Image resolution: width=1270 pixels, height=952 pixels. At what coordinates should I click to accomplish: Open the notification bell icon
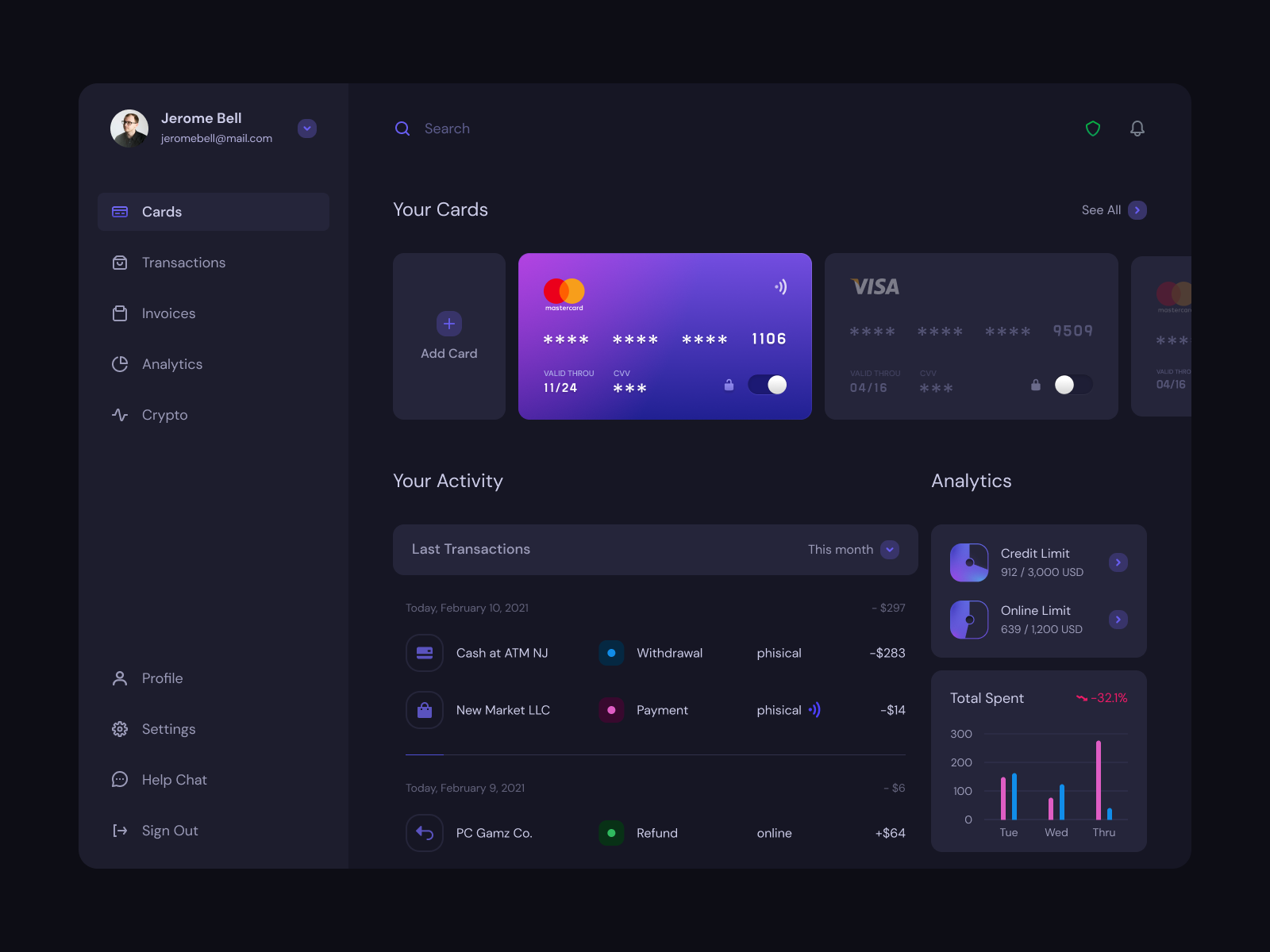click(x=1137, y=128)
